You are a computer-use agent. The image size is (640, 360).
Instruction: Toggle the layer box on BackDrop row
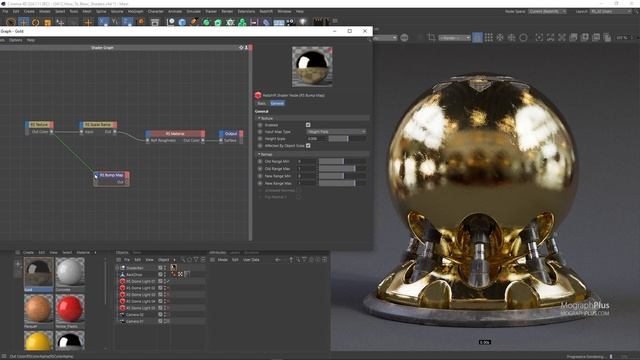click(160, 275)
